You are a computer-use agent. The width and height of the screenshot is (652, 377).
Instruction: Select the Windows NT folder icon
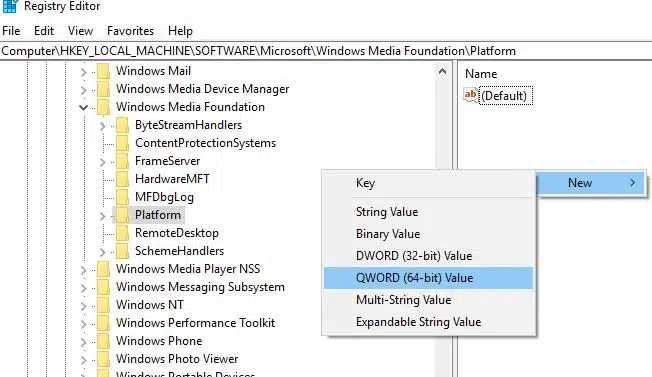104,305
